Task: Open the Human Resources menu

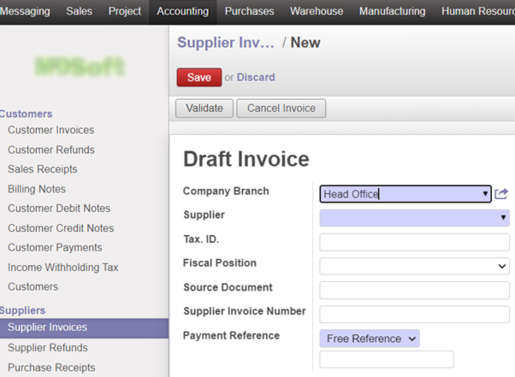Action: tap(478, 11)
